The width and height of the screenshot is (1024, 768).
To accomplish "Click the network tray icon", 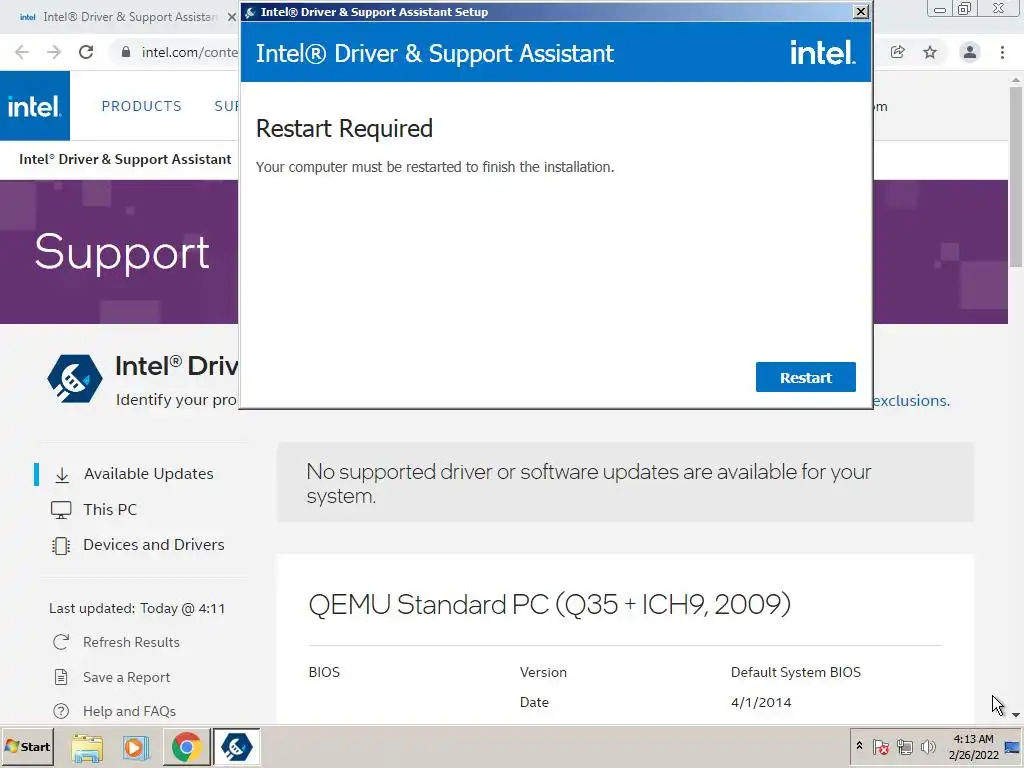I will click(x=904, y=746).
